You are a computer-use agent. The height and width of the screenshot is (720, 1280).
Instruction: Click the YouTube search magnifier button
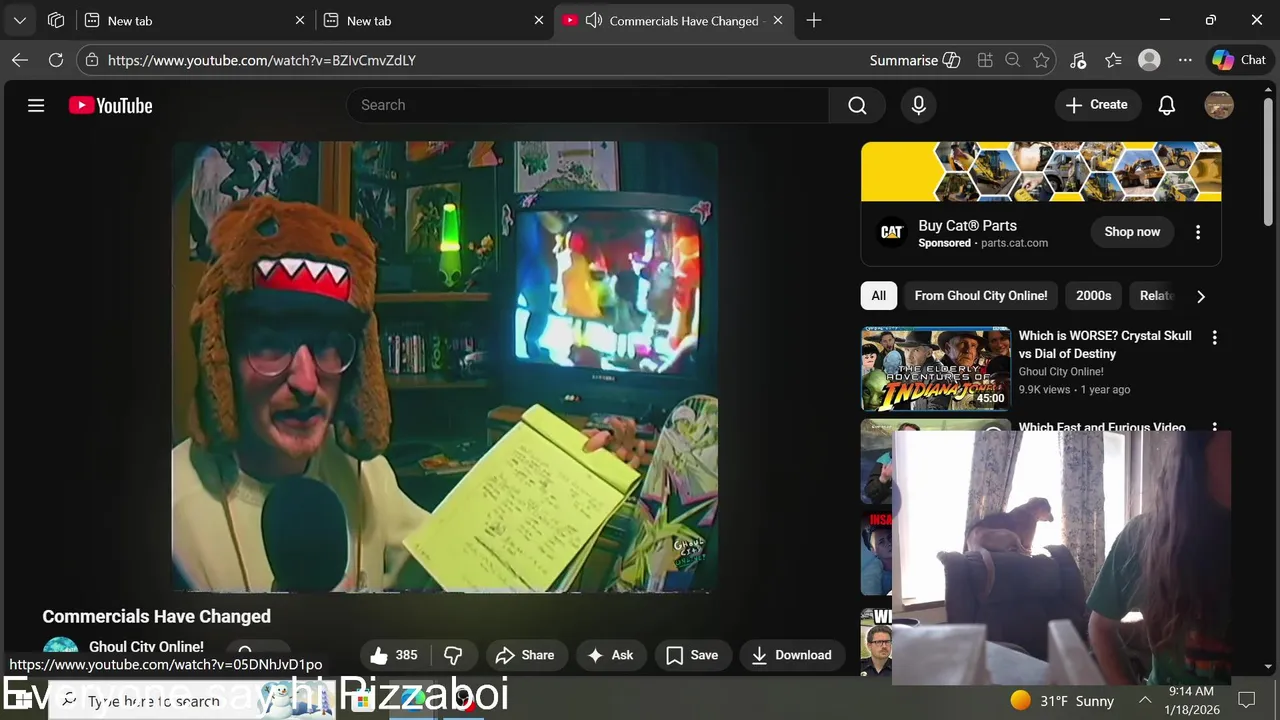(x=857, y=105)
